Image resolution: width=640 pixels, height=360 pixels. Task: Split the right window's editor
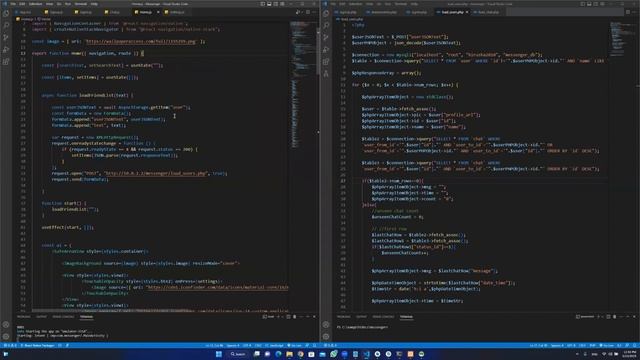[x=628, y=12]
